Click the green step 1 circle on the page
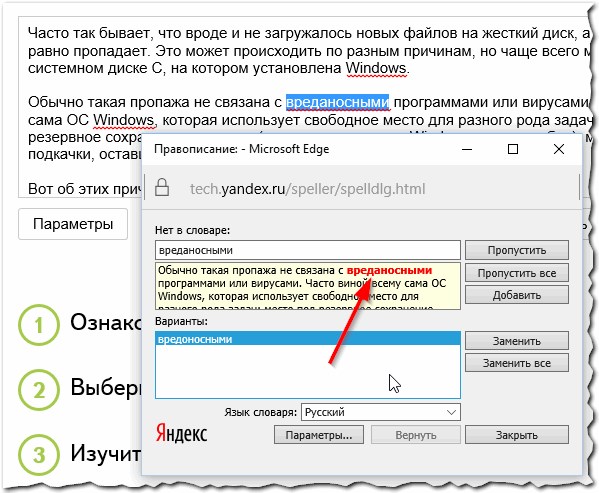The width and height of the screenshot is (599, 493). coord(39,325)
